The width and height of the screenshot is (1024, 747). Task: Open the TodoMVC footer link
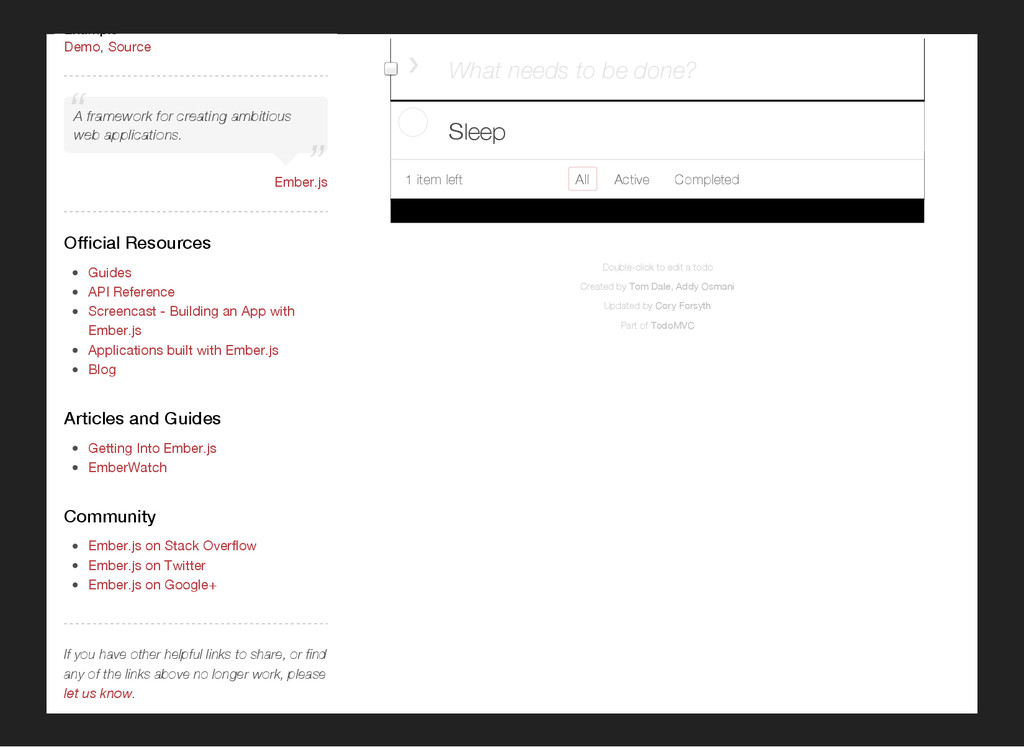[672, 326]
